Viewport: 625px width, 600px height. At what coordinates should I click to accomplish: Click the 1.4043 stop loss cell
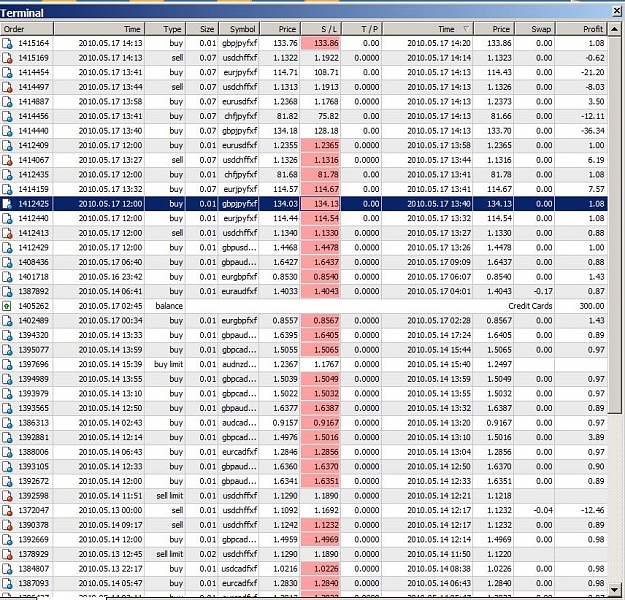pos(320,291)
